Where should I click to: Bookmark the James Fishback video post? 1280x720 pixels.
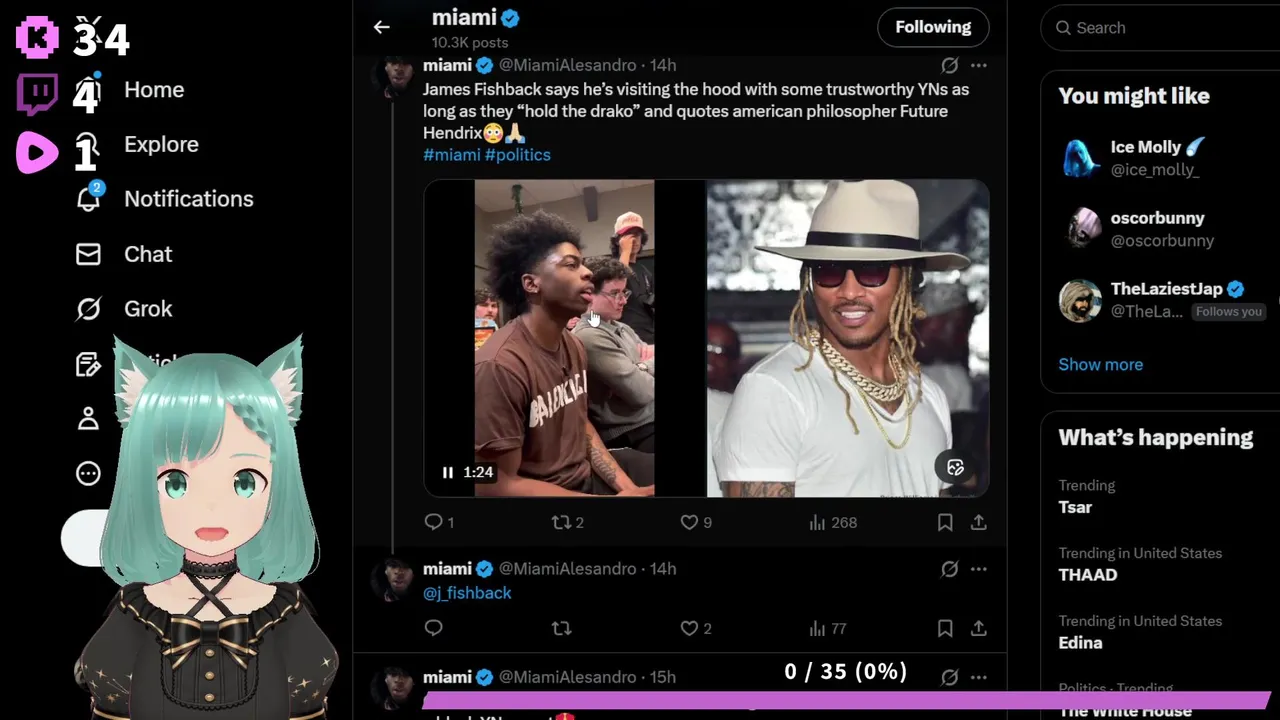[x=945, y=522]
